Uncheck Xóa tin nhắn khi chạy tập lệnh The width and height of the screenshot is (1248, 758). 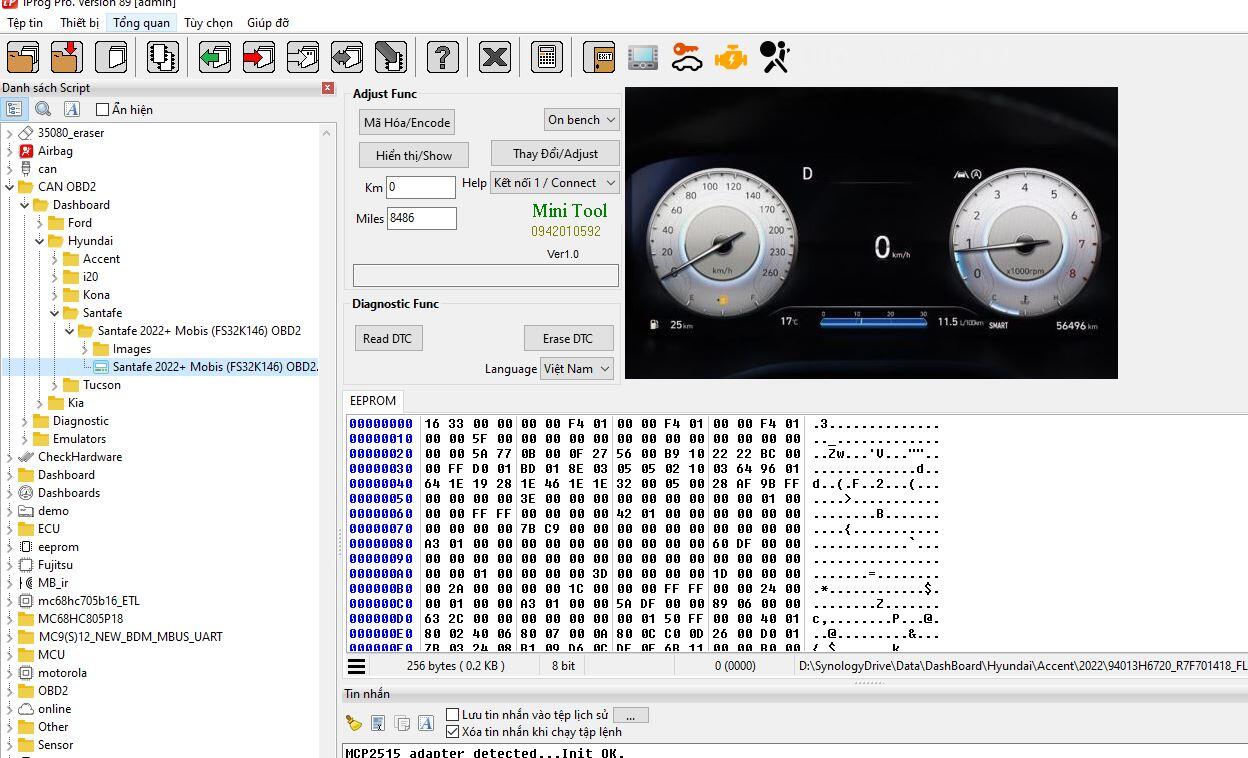coord(453,732)
